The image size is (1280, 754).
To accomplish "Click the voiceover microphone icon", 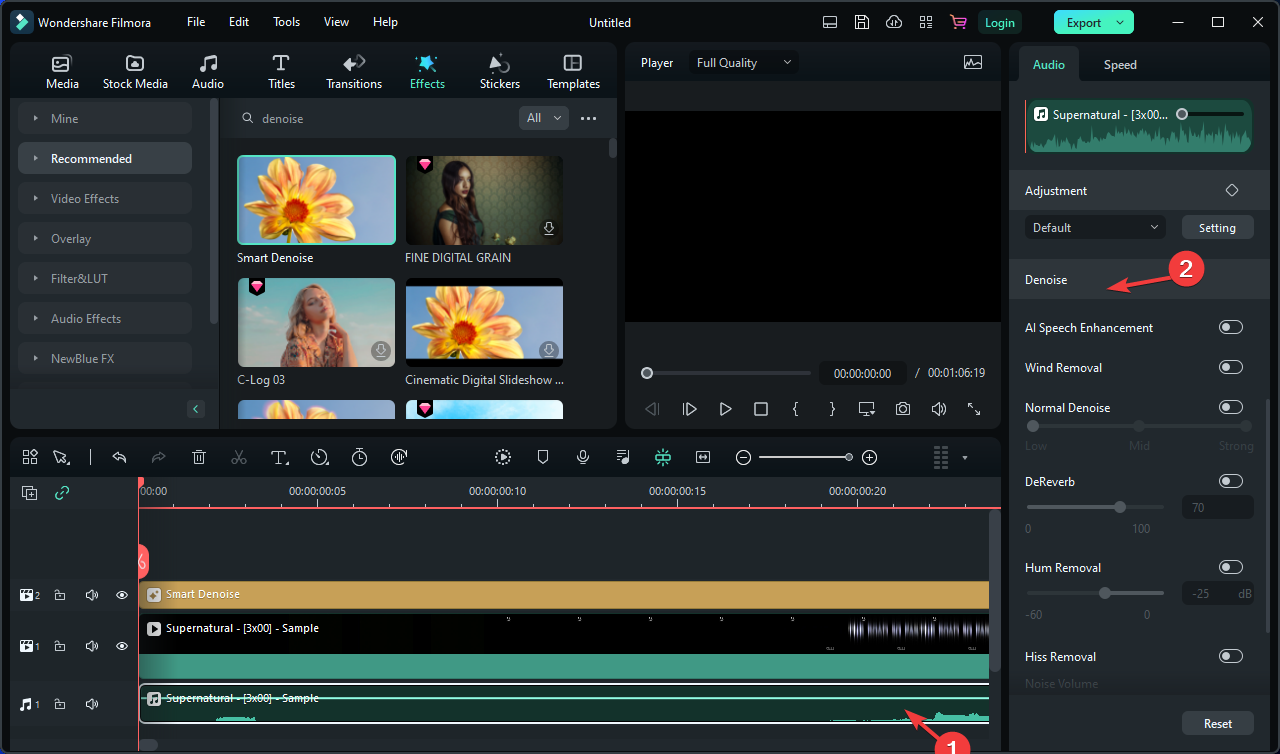I will pos(583,457).
